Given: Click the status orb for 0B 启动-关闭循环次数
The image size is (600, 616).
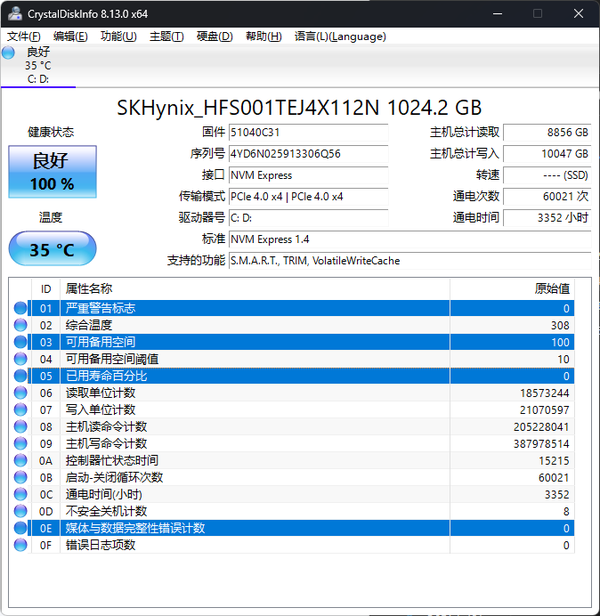Looking at the screenshot, I should 20,477.
